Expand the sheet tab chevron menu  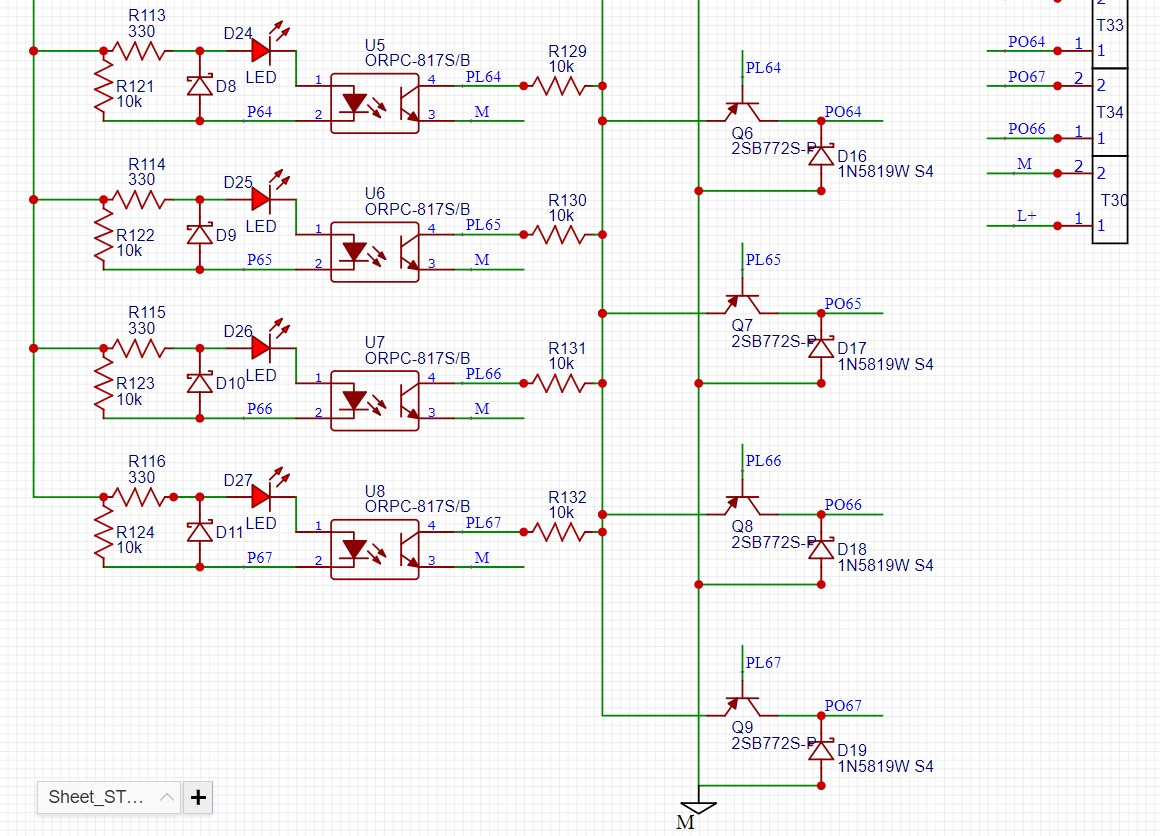(167, 797)
